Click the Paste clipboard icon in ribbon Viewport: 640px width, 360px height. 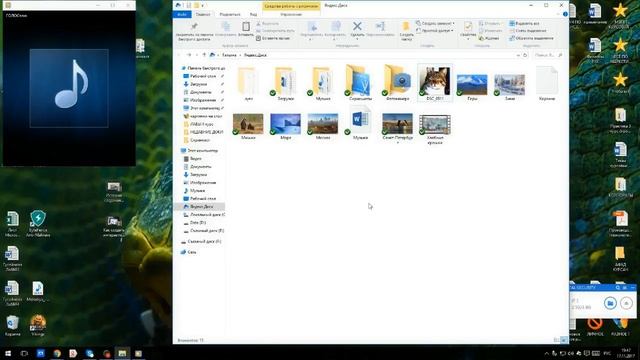(x=246, y=27)
